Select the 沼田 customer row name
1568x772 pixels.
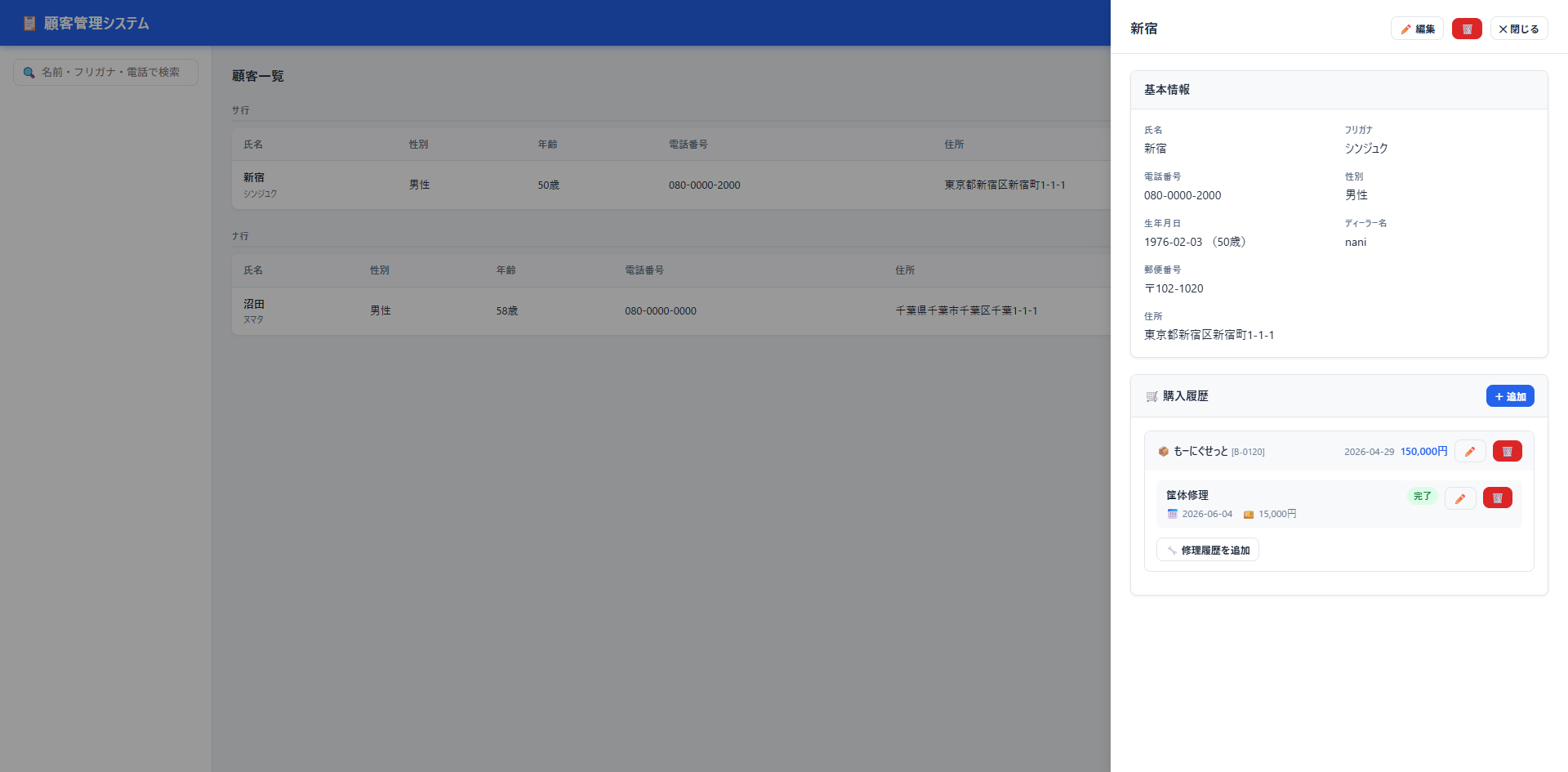(x=254, y=304)
